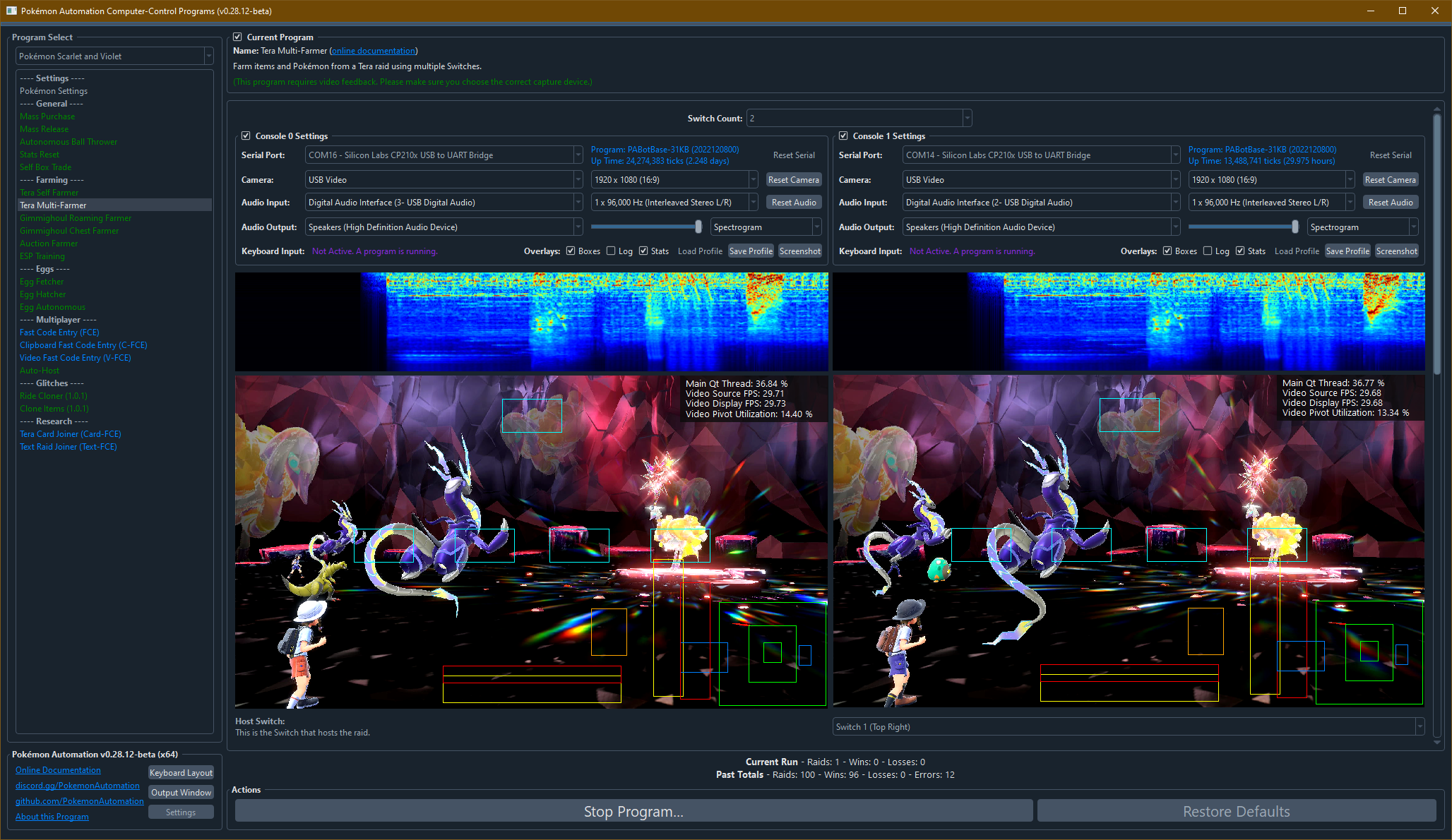Reset Camera for Console 1
Image resolution: width=1452 pixels, height=840 pixels.
1390,180
